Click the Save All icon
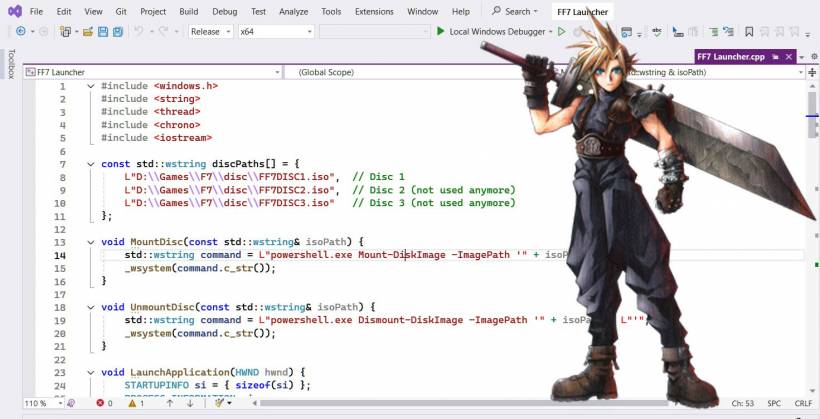The image size is (820, 419). pos(118,32)
